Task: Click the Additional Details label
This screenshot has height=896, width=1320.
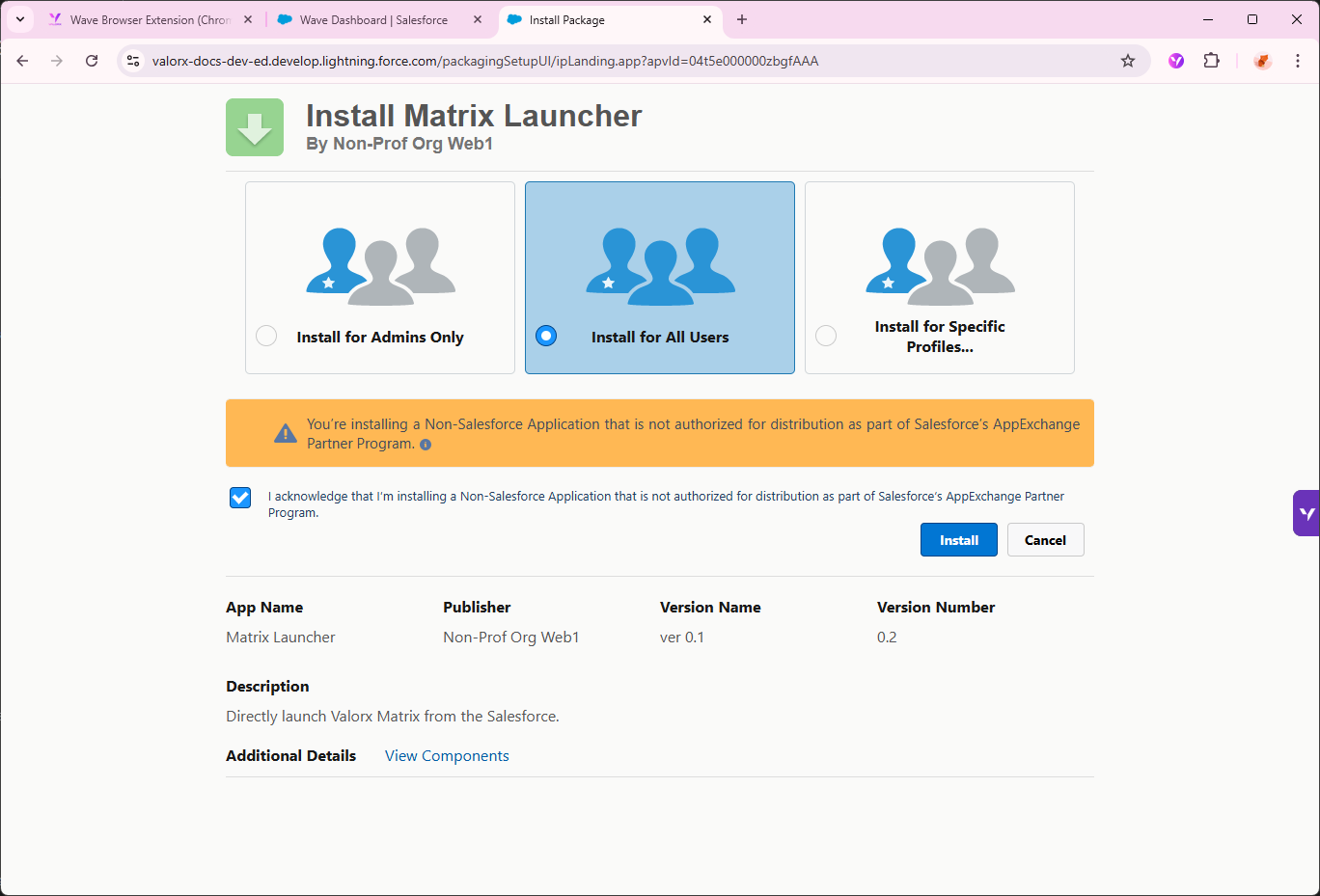Action: pyautogui.click(x=290, y=756)
